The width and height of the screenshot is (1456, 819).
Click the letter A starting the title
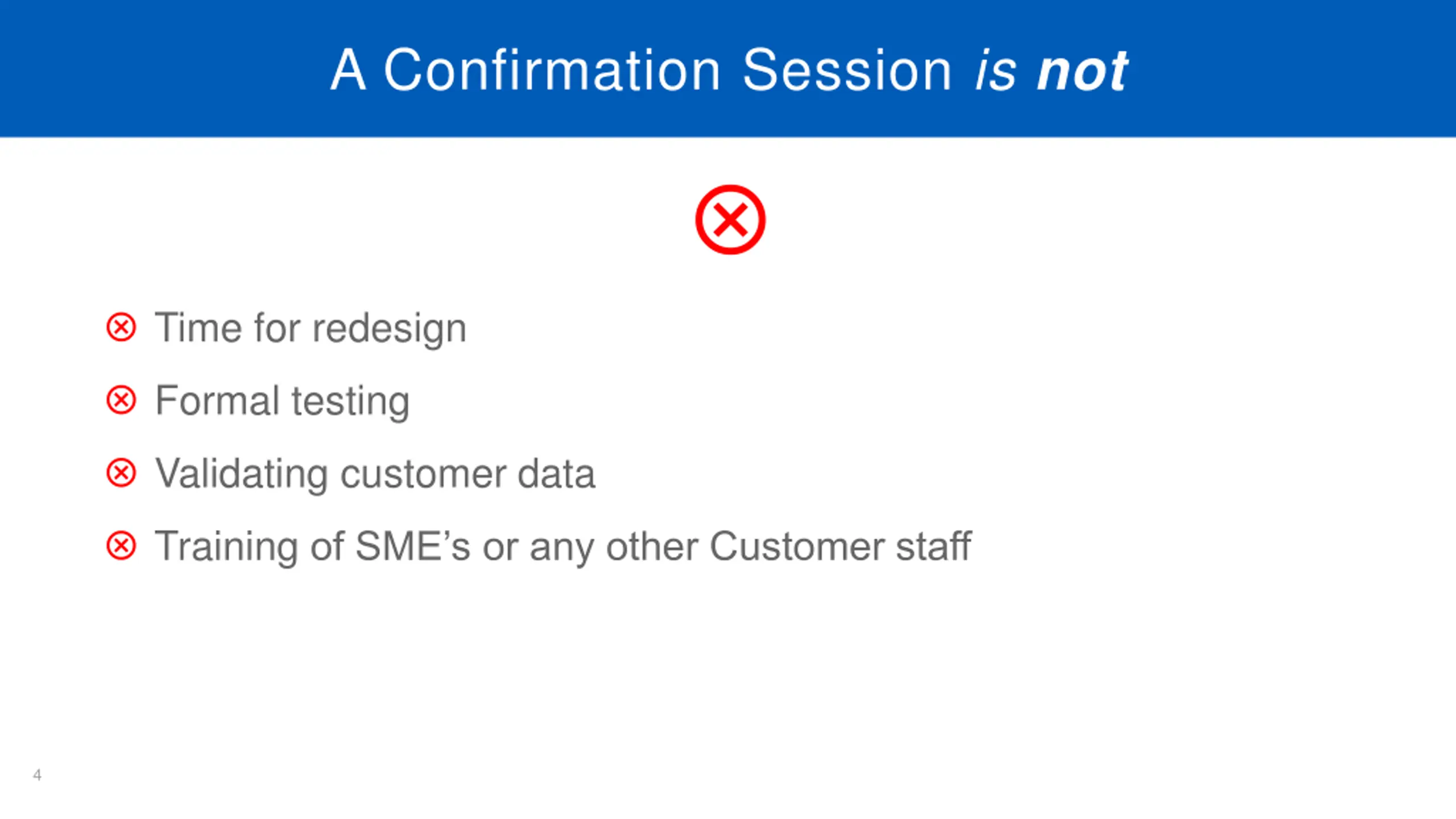pos(348,71)
